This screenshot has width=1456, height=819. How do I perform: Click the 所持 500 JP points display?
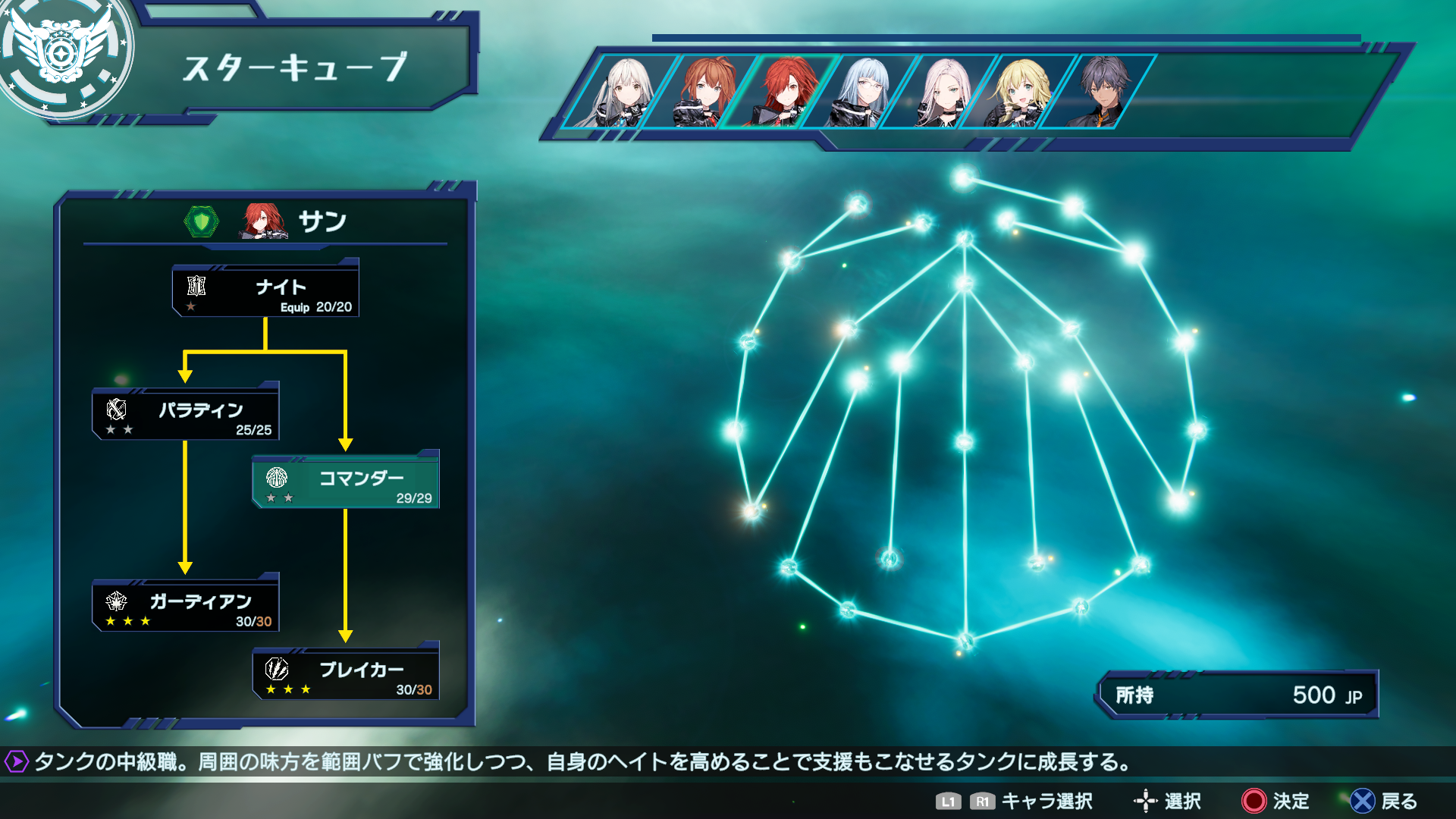pos(1238,695)
